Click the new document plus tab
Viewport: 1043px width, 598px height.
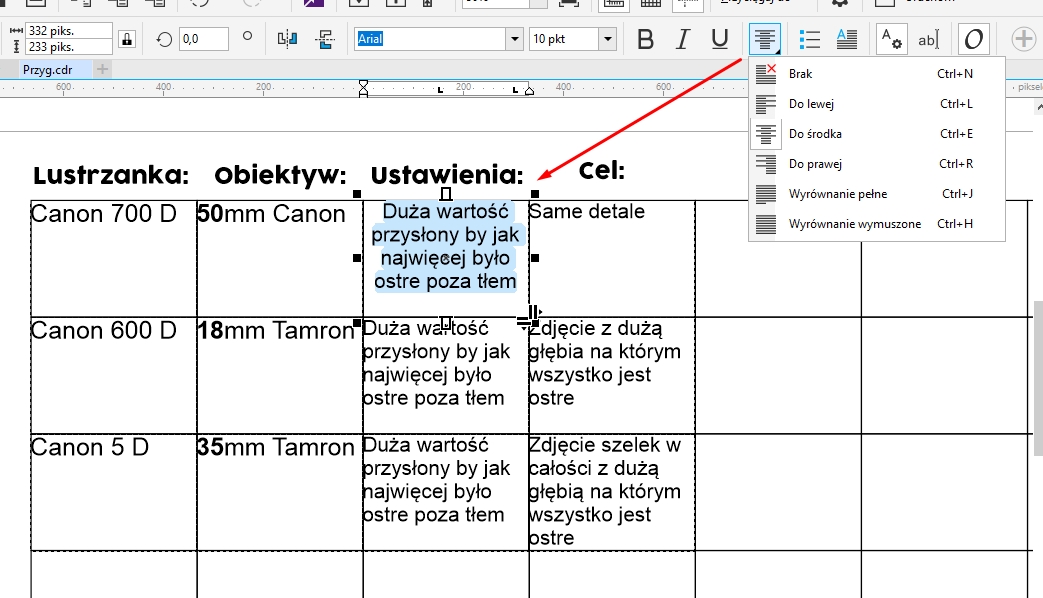point(103,70)
